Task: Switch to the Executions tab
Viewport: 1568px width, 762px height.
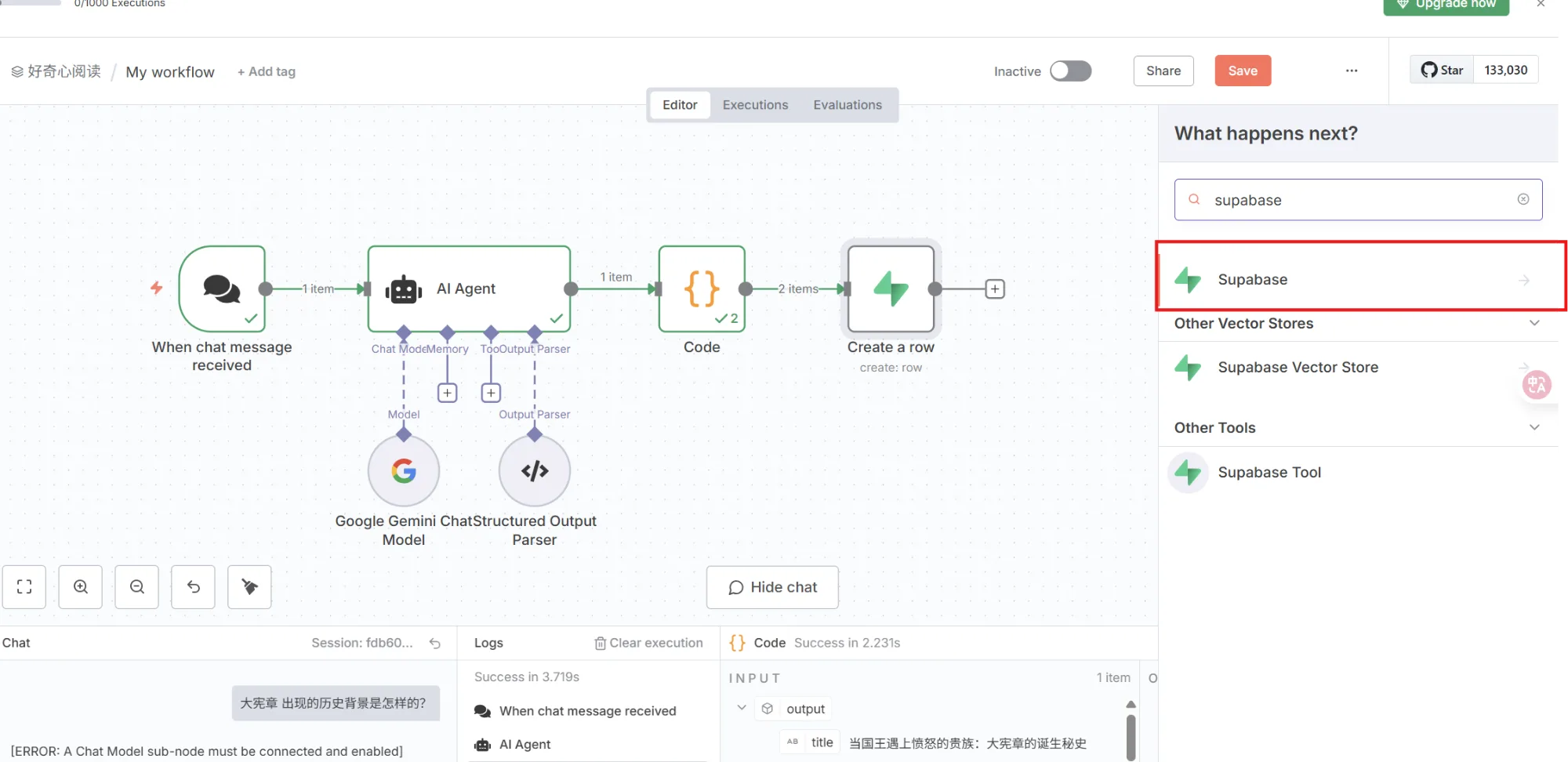Action: 756,105
